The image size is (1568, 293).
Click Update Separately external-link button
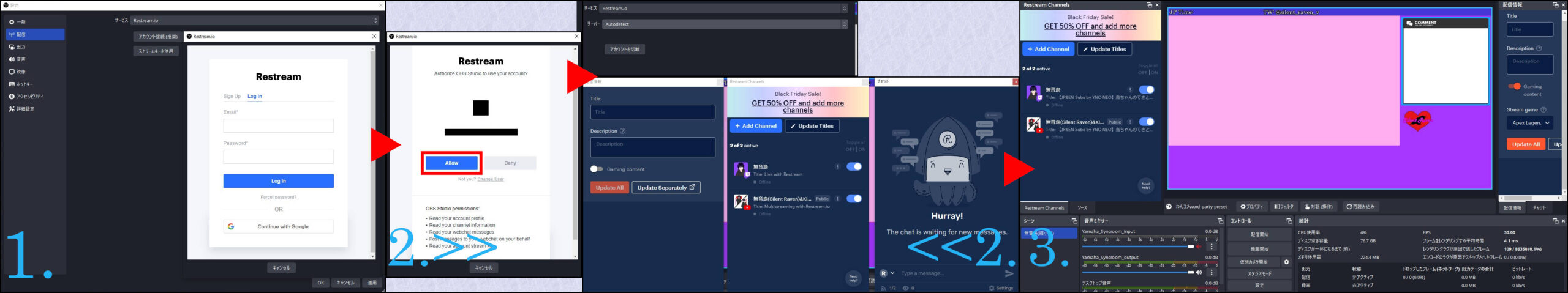[x=666, y=188]
